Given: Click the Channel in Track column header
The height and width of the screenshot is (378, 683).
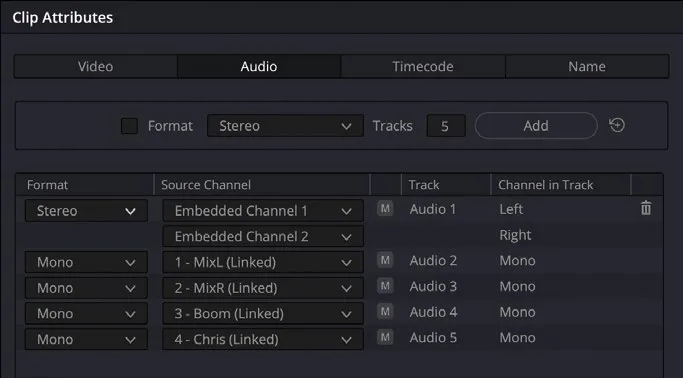Looking at the screenshot, I should [x=561, y=185].
